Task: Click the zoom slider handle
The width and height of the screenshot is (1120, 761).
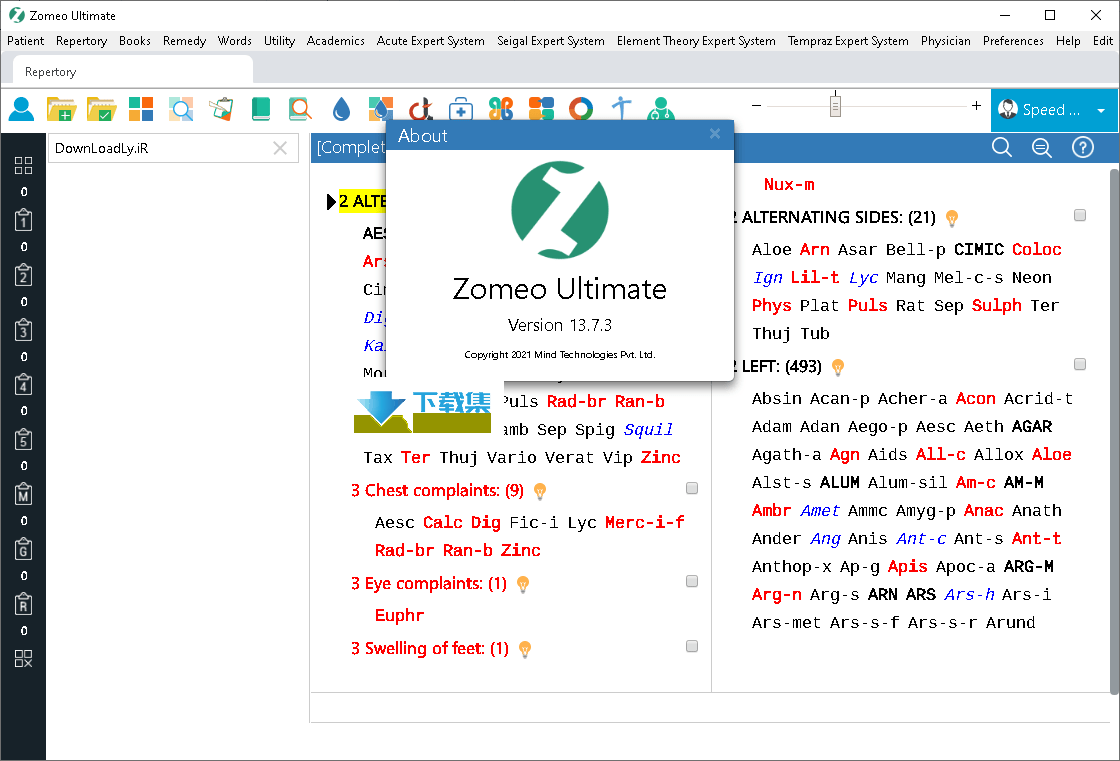Action: click(835, 106)
